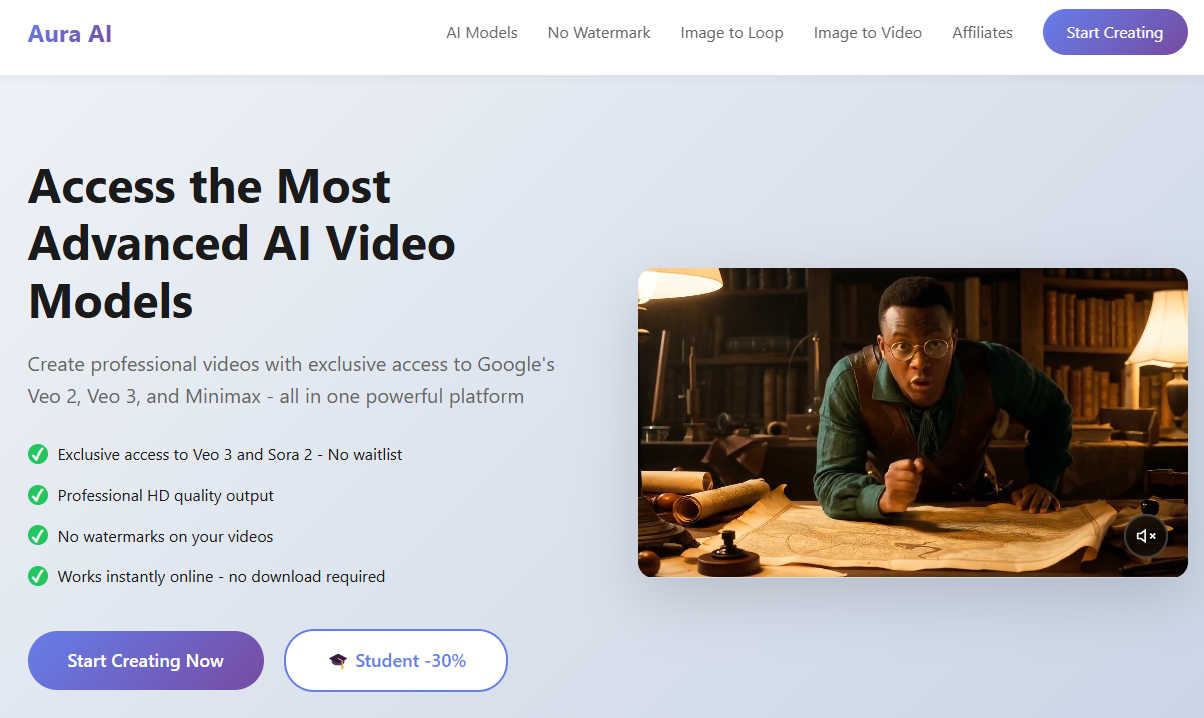Click Start Creating in the header
The width and height of the screenshot is (1204, 718).
[x=1114, y=32]
